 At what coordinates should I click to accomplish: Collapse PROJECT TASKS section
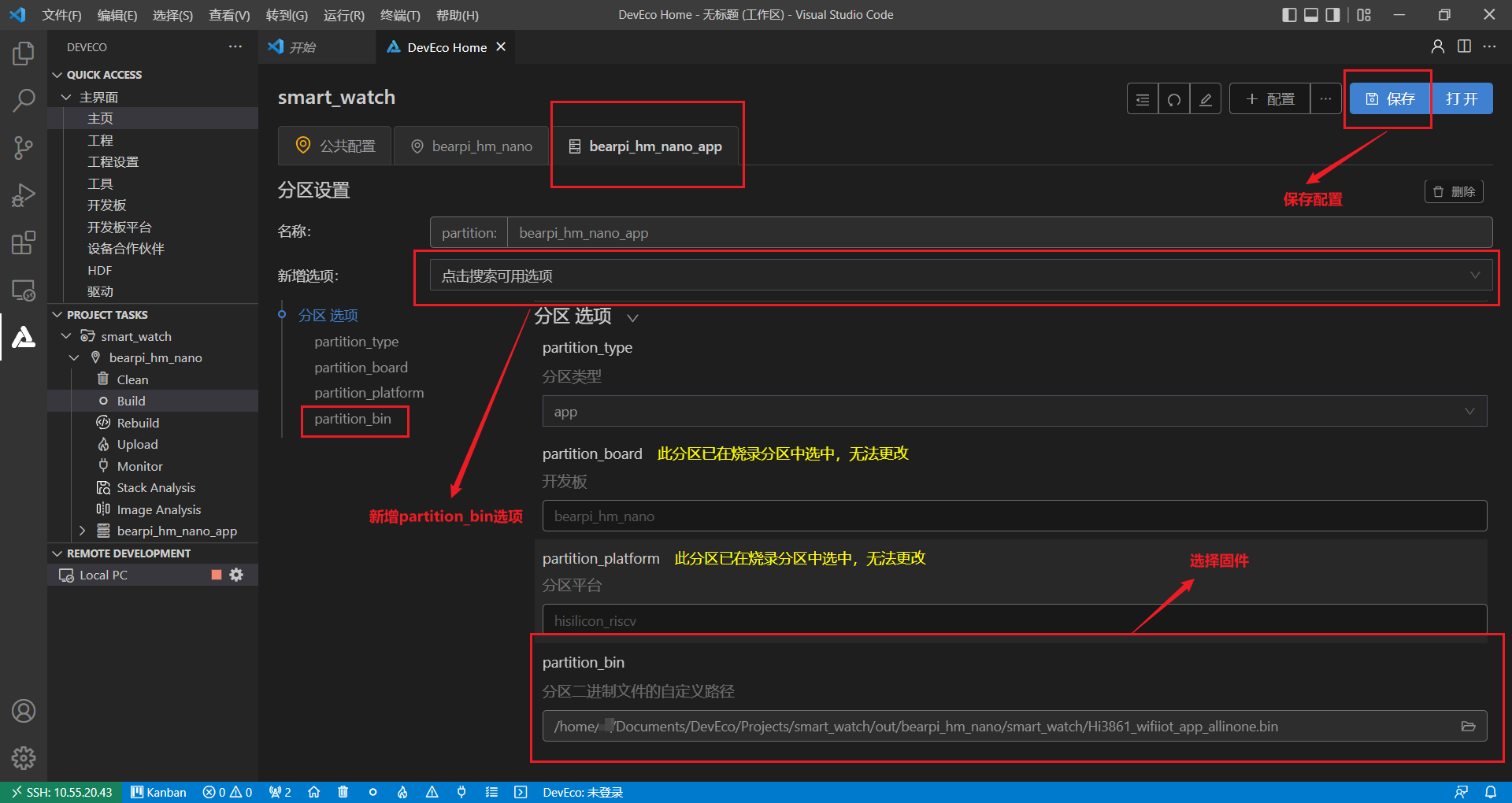click(x=57, y=315)
